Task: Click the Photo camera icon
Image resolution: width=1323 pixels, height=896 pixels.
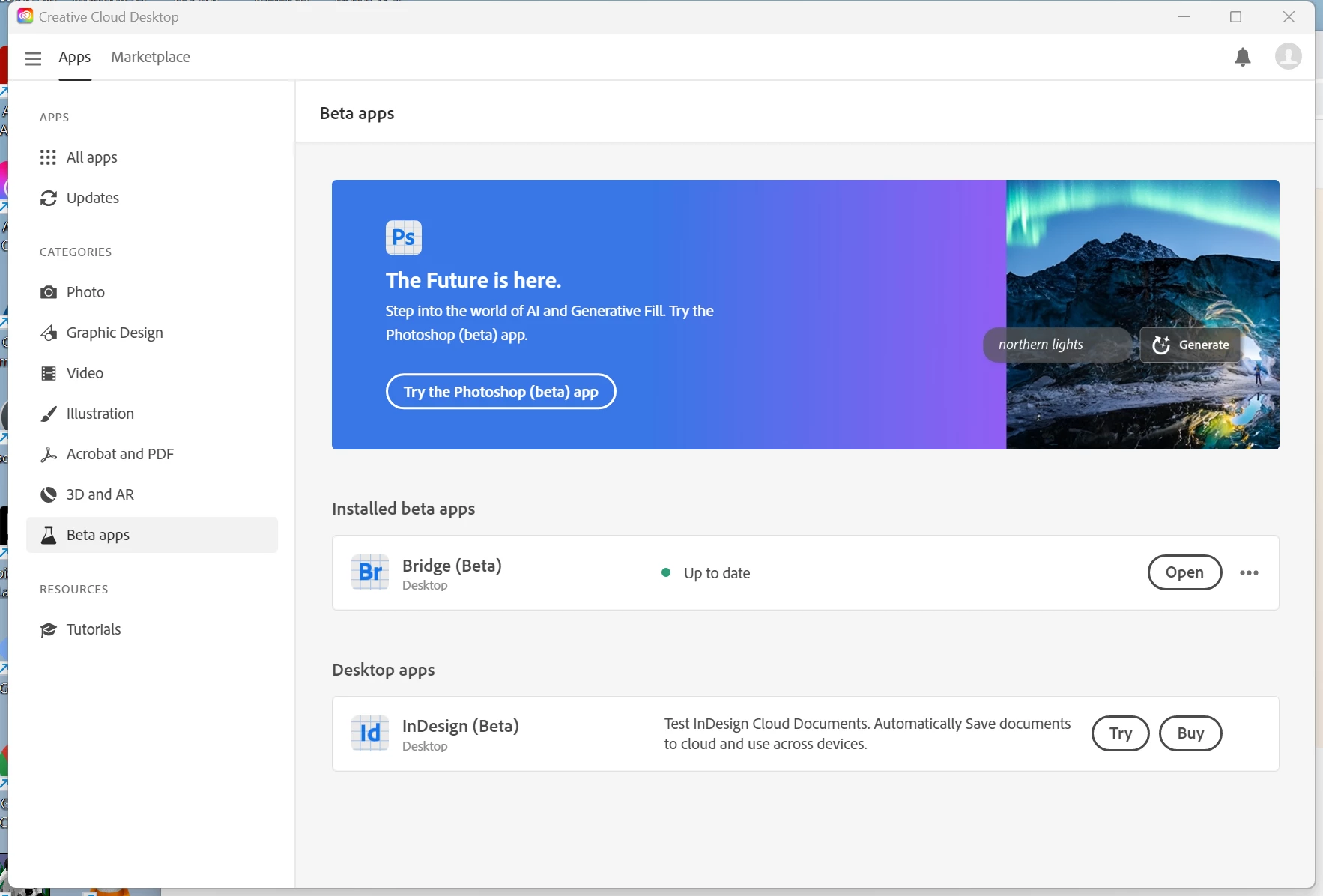Action: (49, 292)
